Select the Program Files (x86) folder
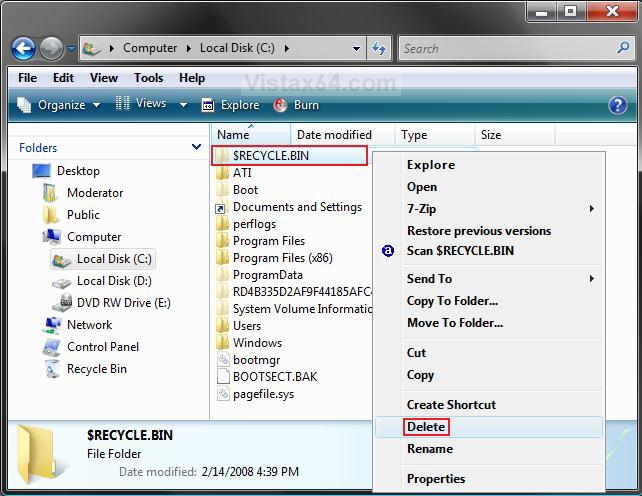This screenshot has height=496, width=642. 274,258
